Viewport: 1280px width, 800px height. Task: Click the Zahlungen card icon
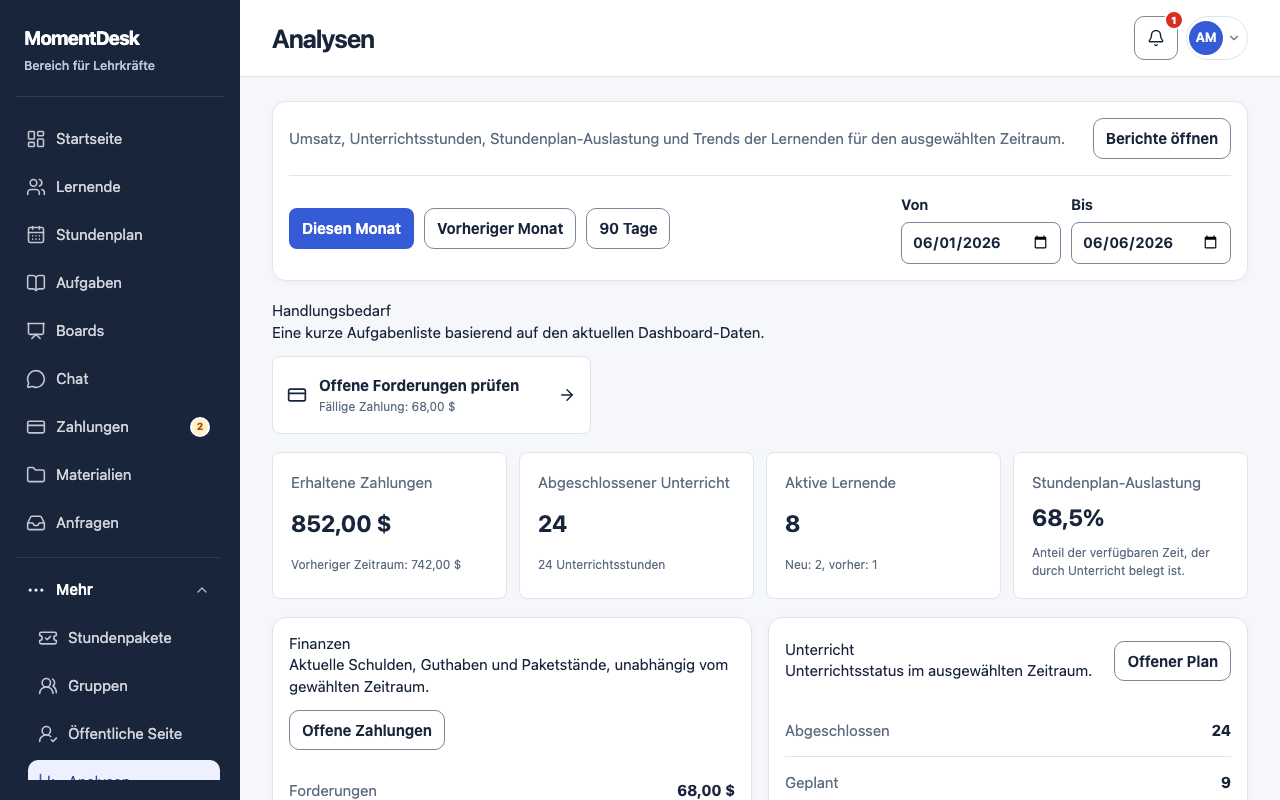click(x=36, y=427)
